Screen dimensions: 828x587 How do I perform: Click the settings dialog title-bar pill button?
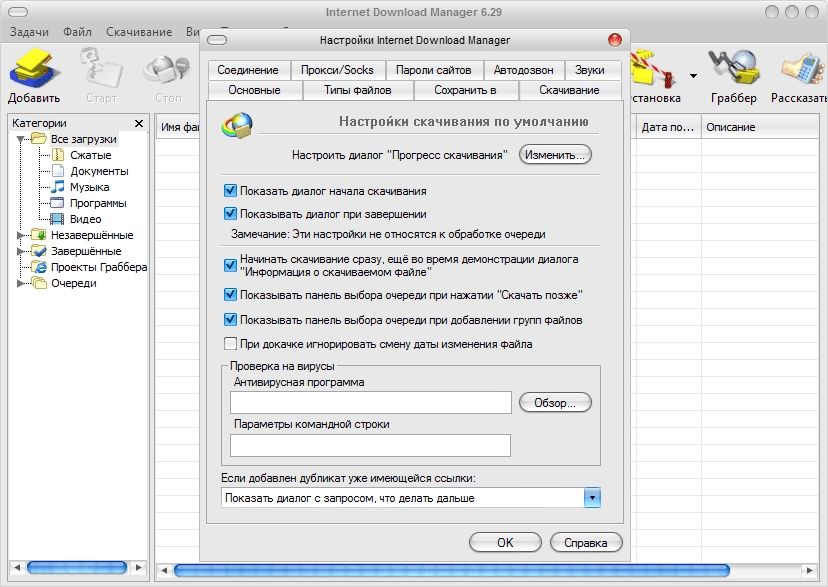point(217,40)
